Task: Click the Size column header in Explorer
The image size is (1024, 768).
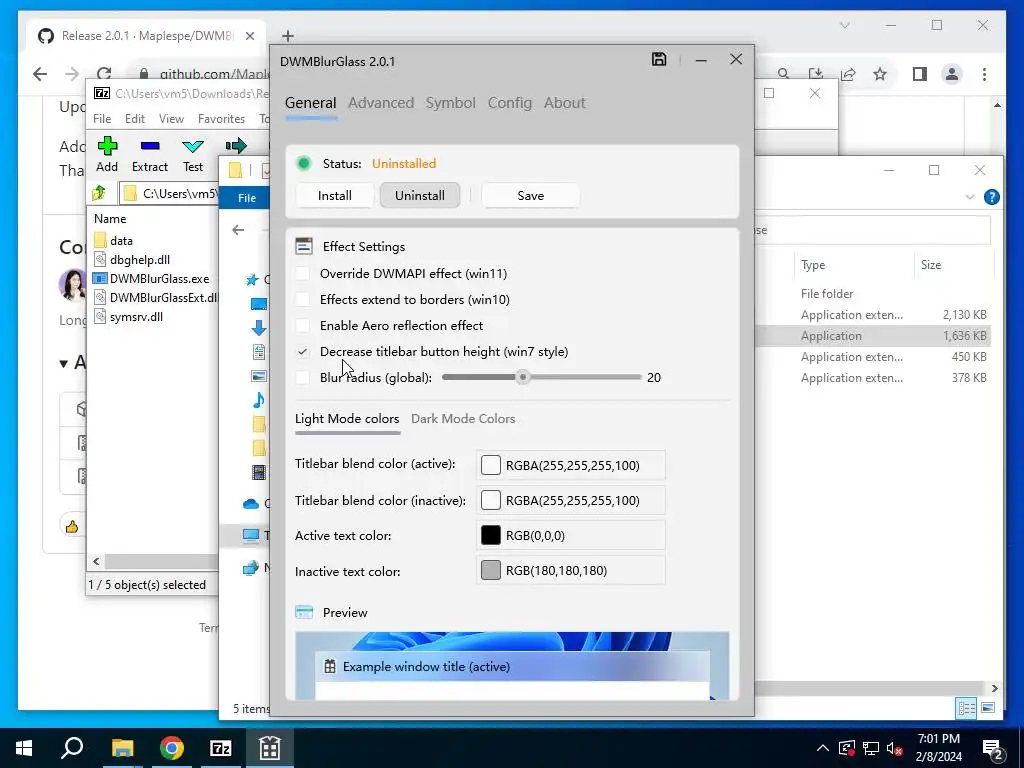Action: pos(931,264)
